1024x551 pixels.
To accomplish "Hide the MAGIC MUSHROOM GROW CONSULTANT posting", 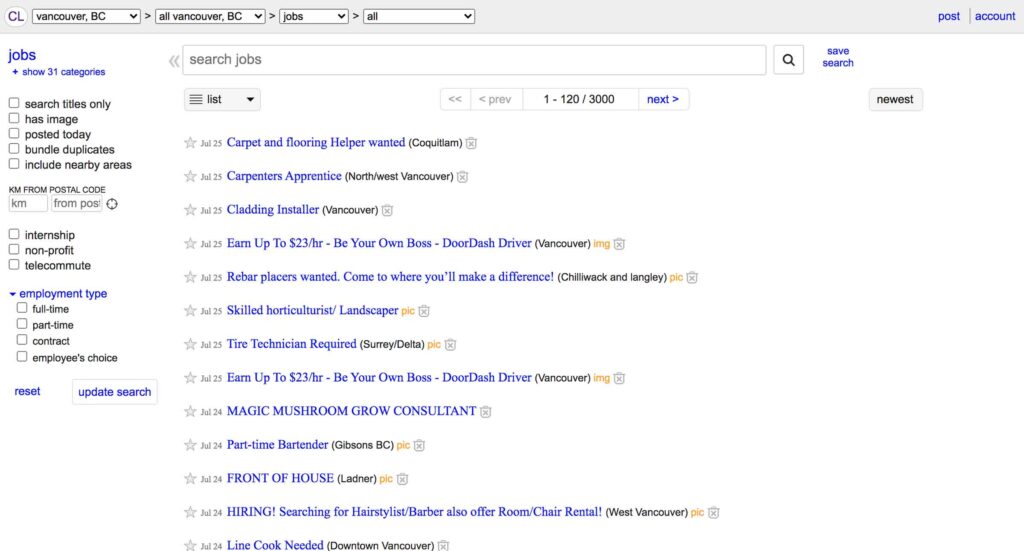I will click(486, 412).
